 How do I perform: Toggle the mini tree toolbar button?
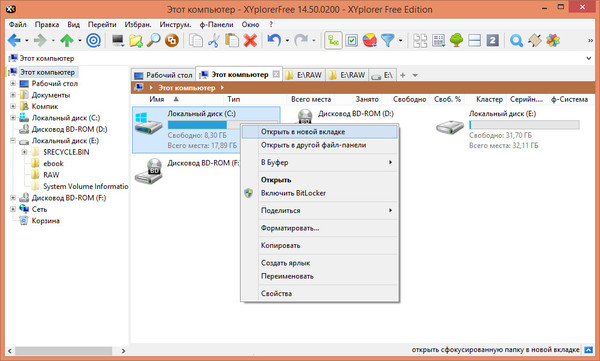click(x=333, y=40)
